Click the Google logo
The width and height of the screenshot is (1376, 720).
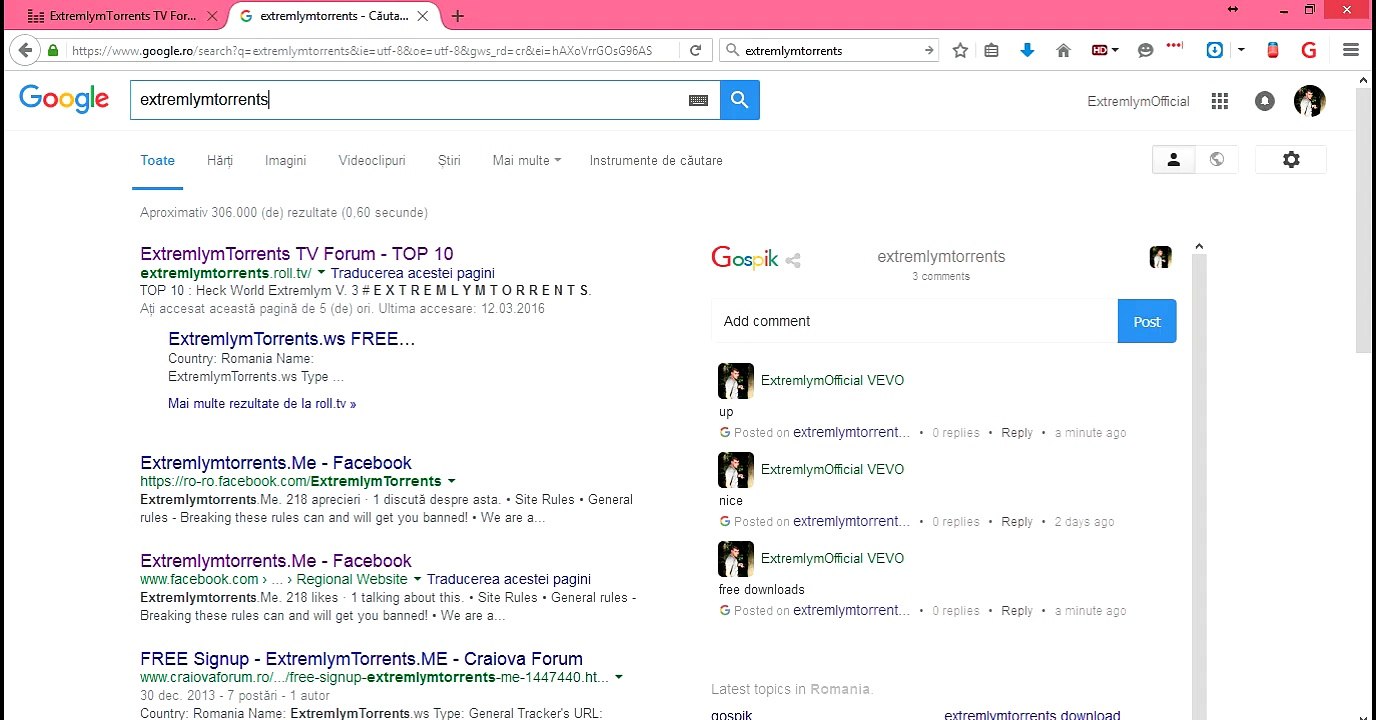click(x=64, y=99)
